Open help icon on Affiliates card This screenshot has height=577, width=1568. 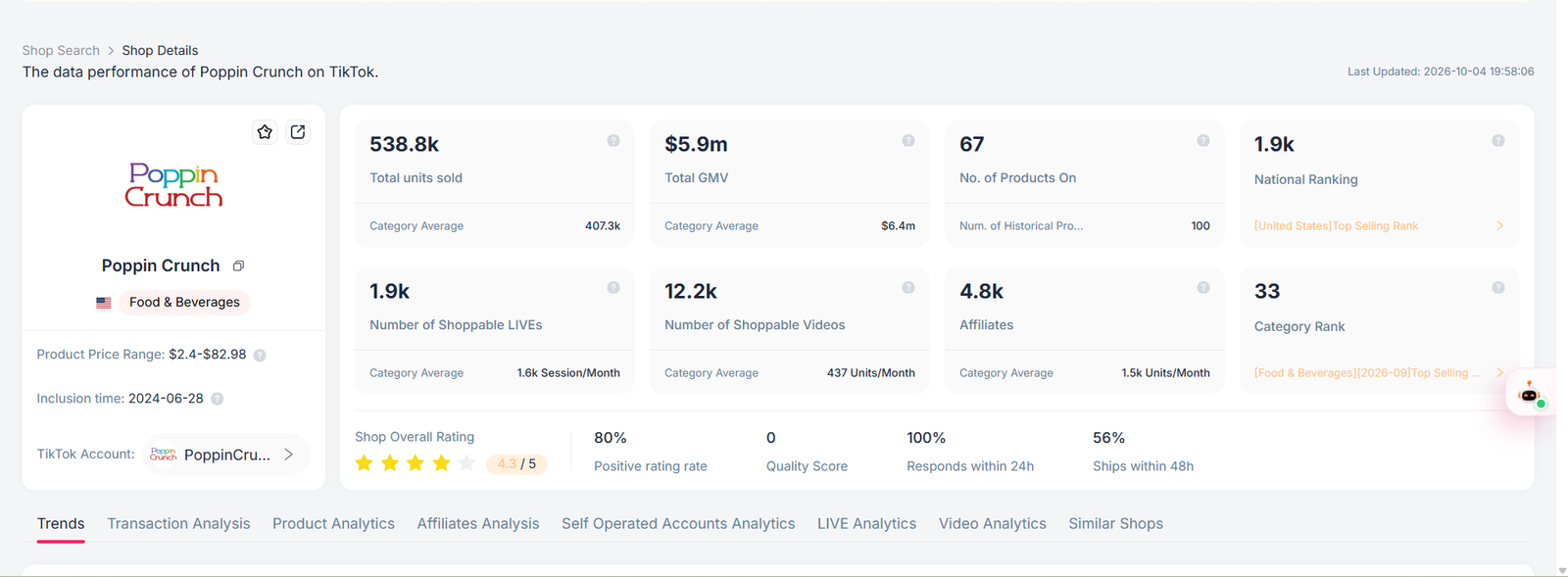pos(1203,288)
